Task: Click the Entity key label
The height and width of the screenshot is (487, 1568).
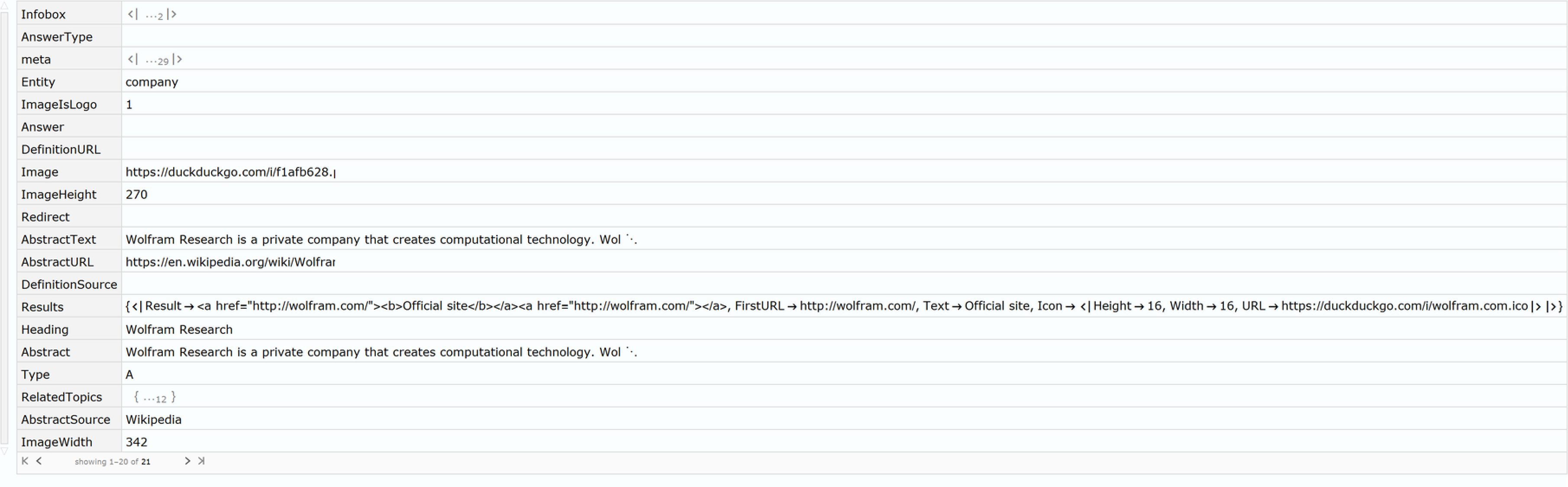Action: (x=38, y=82)
